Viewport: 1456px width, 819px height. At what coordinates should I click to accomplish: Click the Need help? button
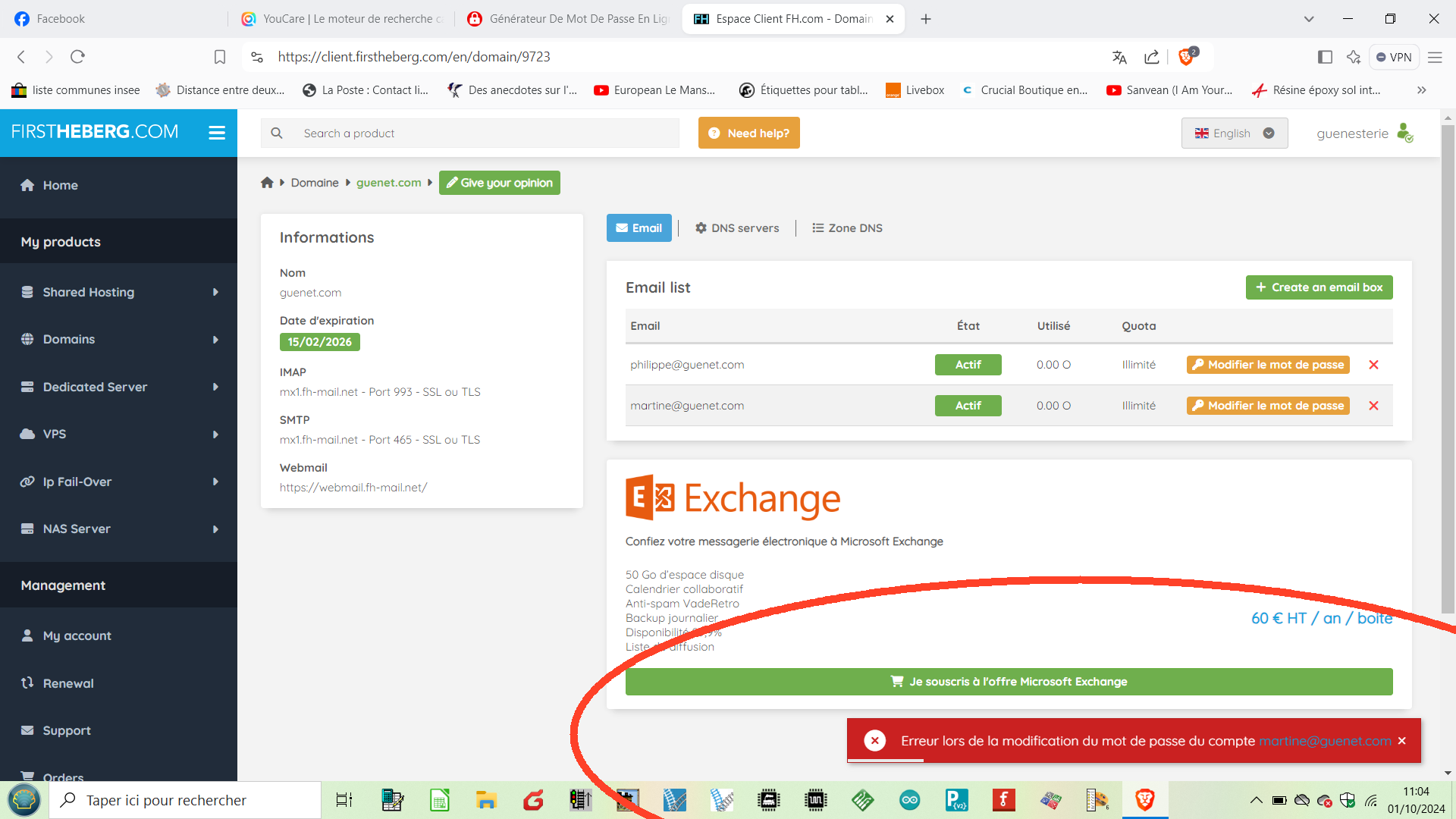coord(748,133)
